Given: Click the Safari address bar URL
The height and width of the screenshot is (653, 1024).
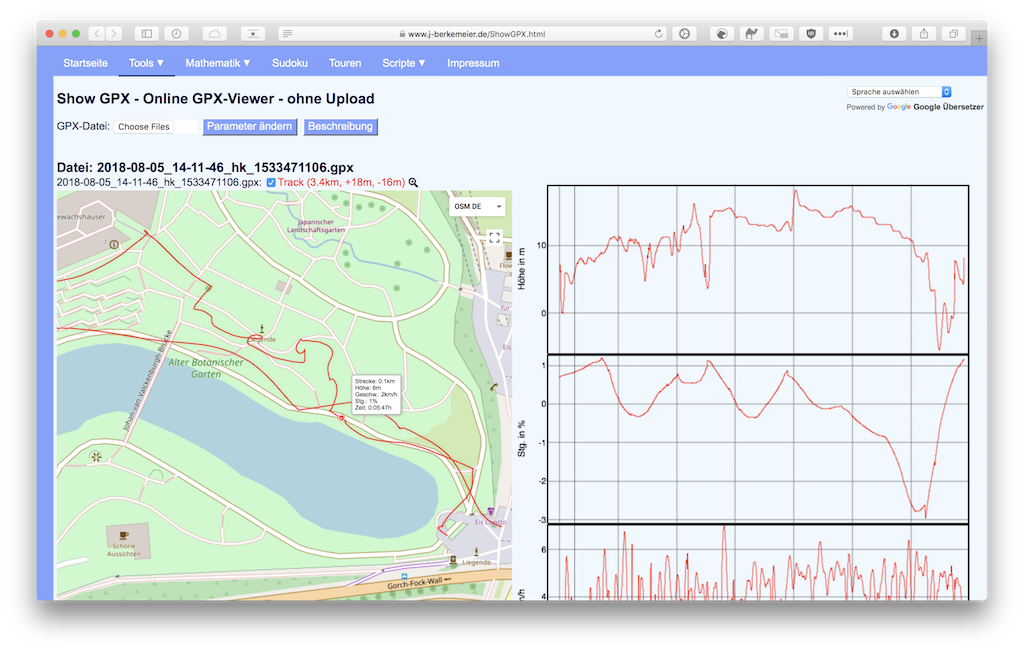Looking at the screenshot, I should pyautogui.click(x=476, y=34).
